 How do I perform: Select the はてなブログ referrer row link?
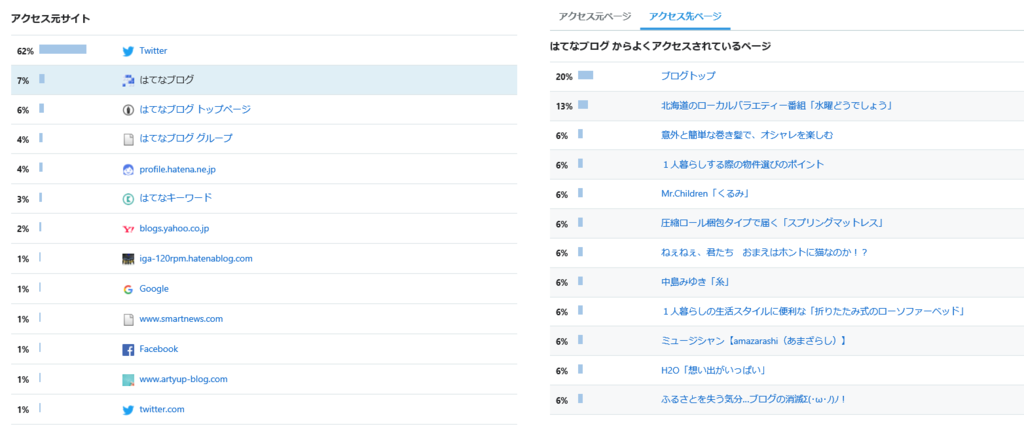point(167,80)
